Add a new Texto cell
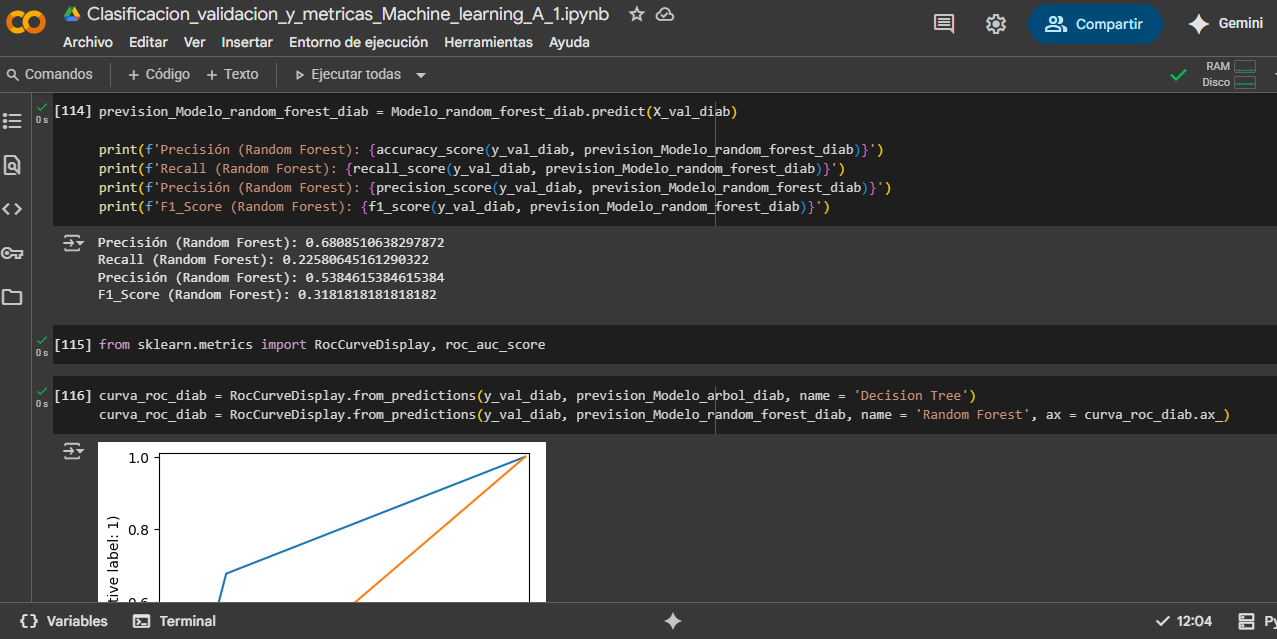This screenshot has width=1277, height=639. pyautogui.click(x=232, y=74)
